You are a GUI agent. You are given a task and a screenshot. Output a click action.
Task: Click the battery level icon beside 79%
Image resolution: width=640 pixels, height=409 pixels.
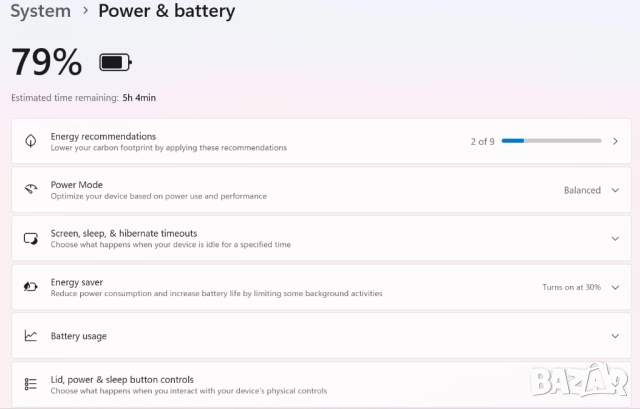(x=115, y=63)
